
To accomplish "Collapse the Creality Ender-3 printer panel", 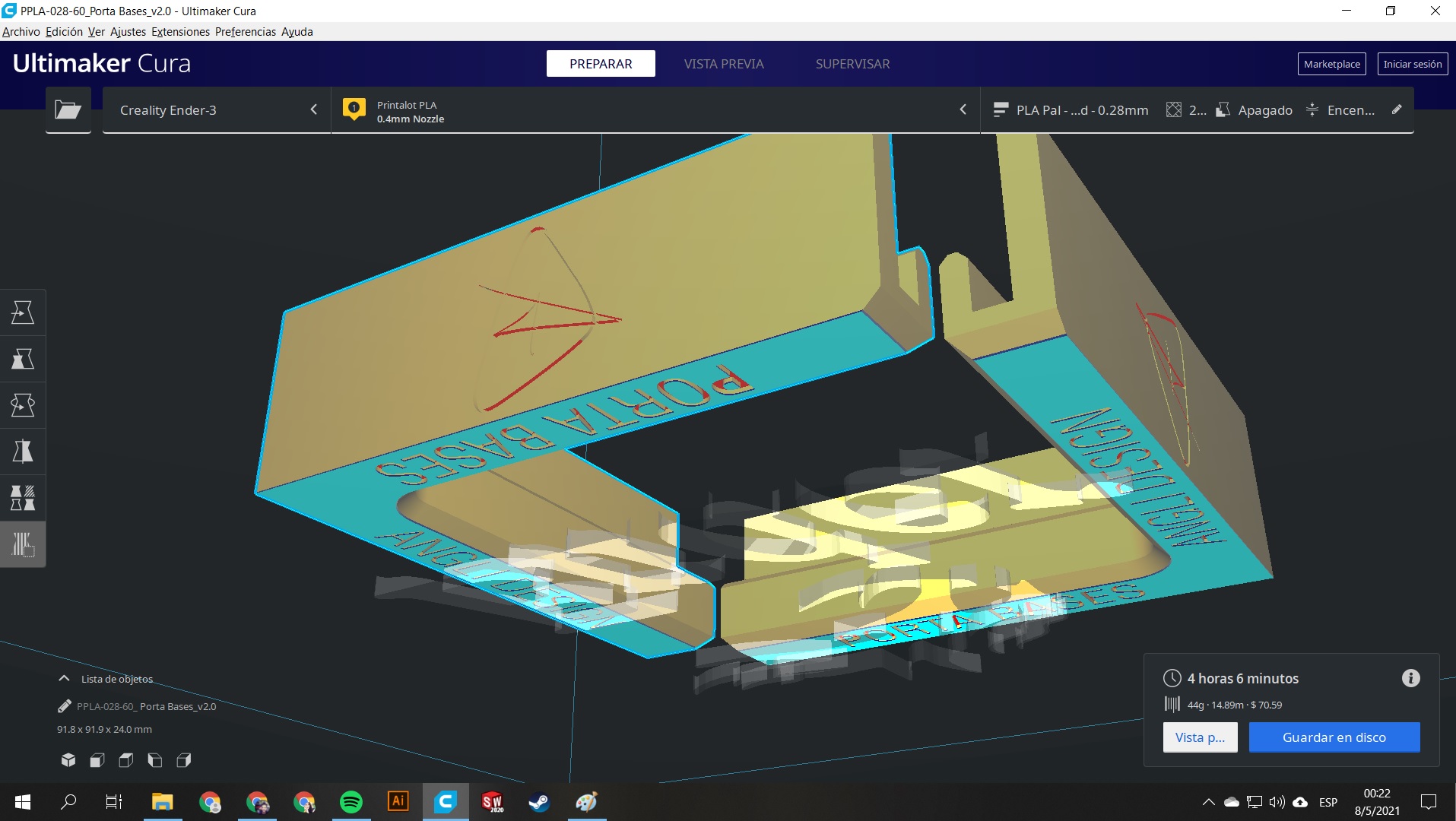I will (314, 109).
